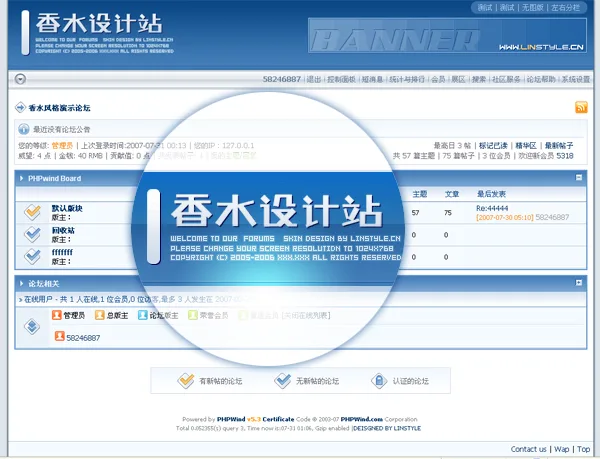Open 短消息 in the navigation bar
600x459 pixels.
point(372,79)
